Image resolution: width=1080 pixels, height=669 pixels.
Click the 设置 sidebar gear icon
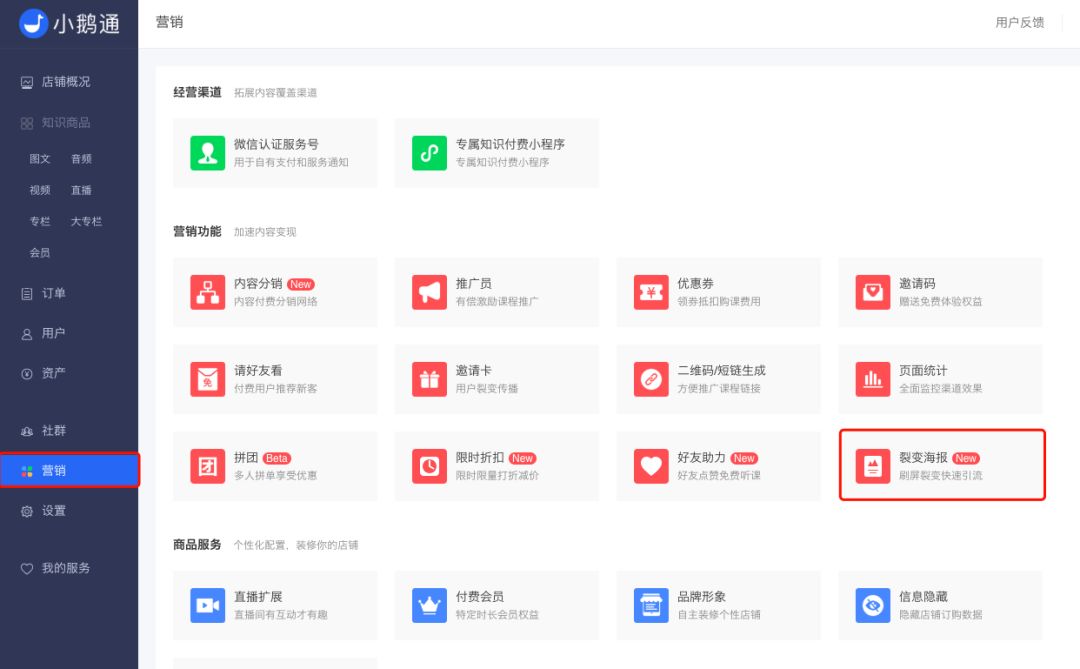27,511
